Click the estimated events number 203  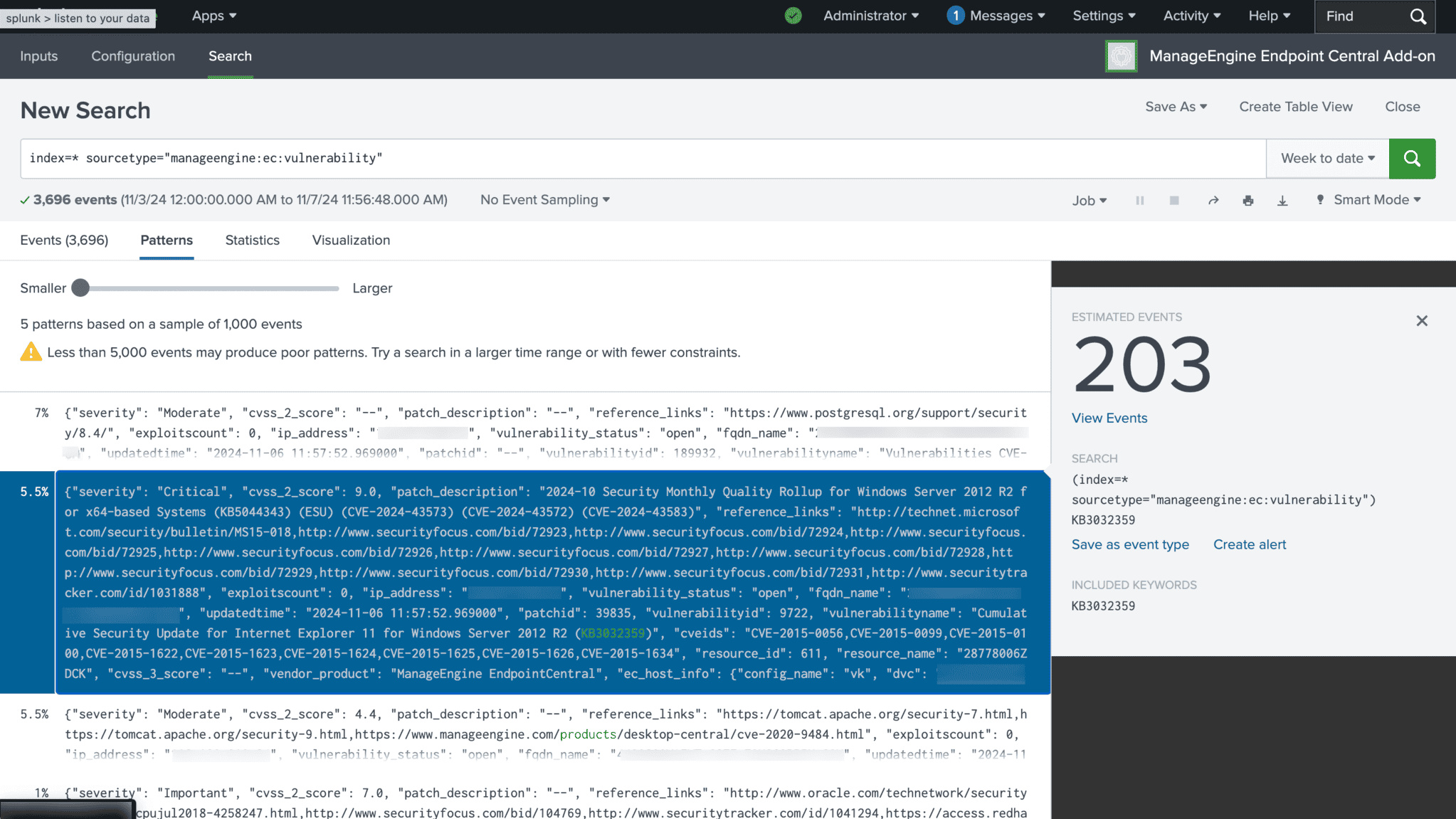(x=1142, y=365)
